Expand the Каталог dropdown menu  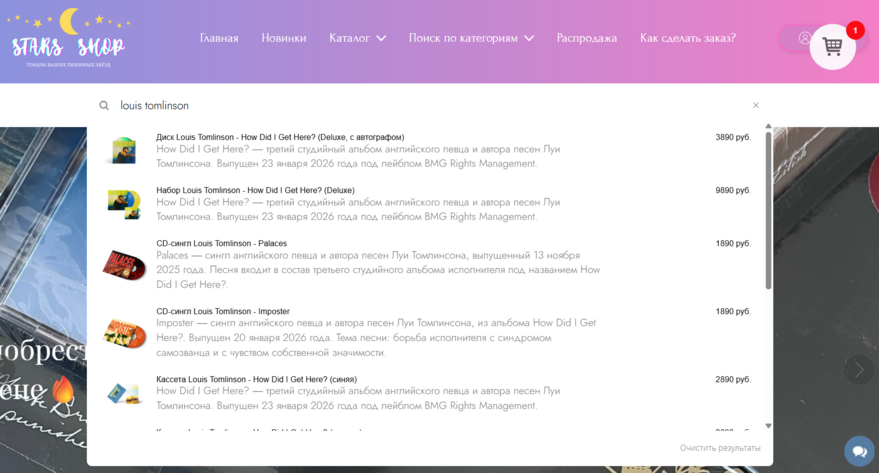357,38
